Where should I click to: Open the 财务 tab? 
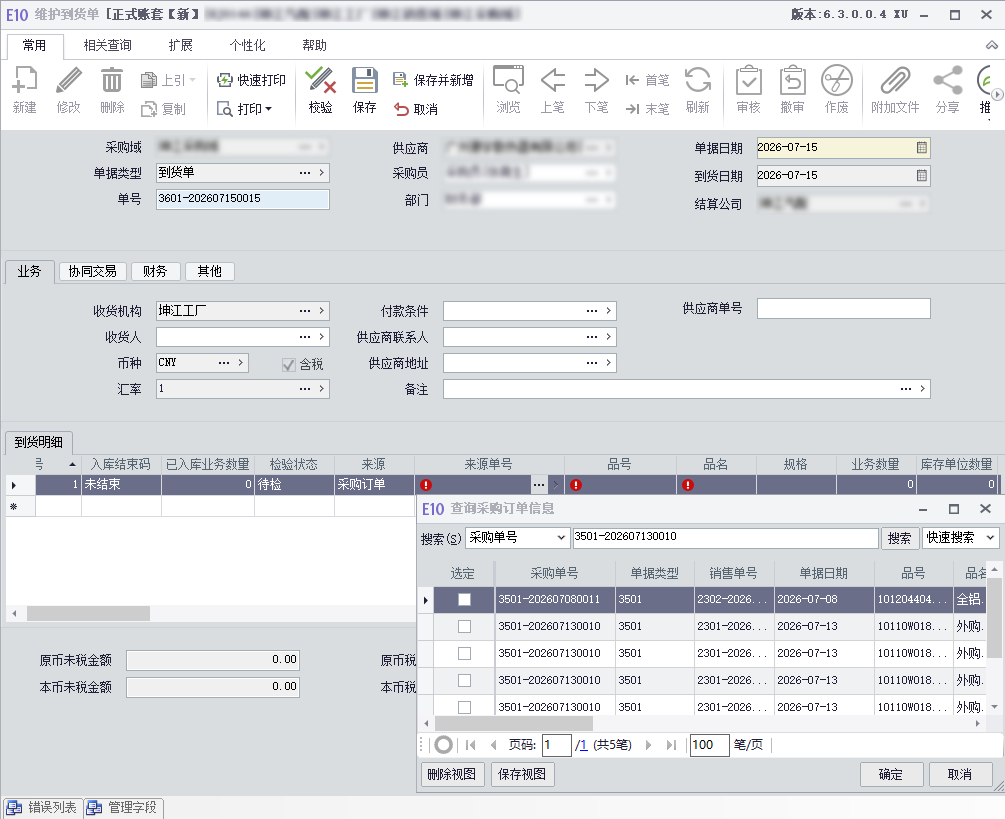click(x=155, y=272)
